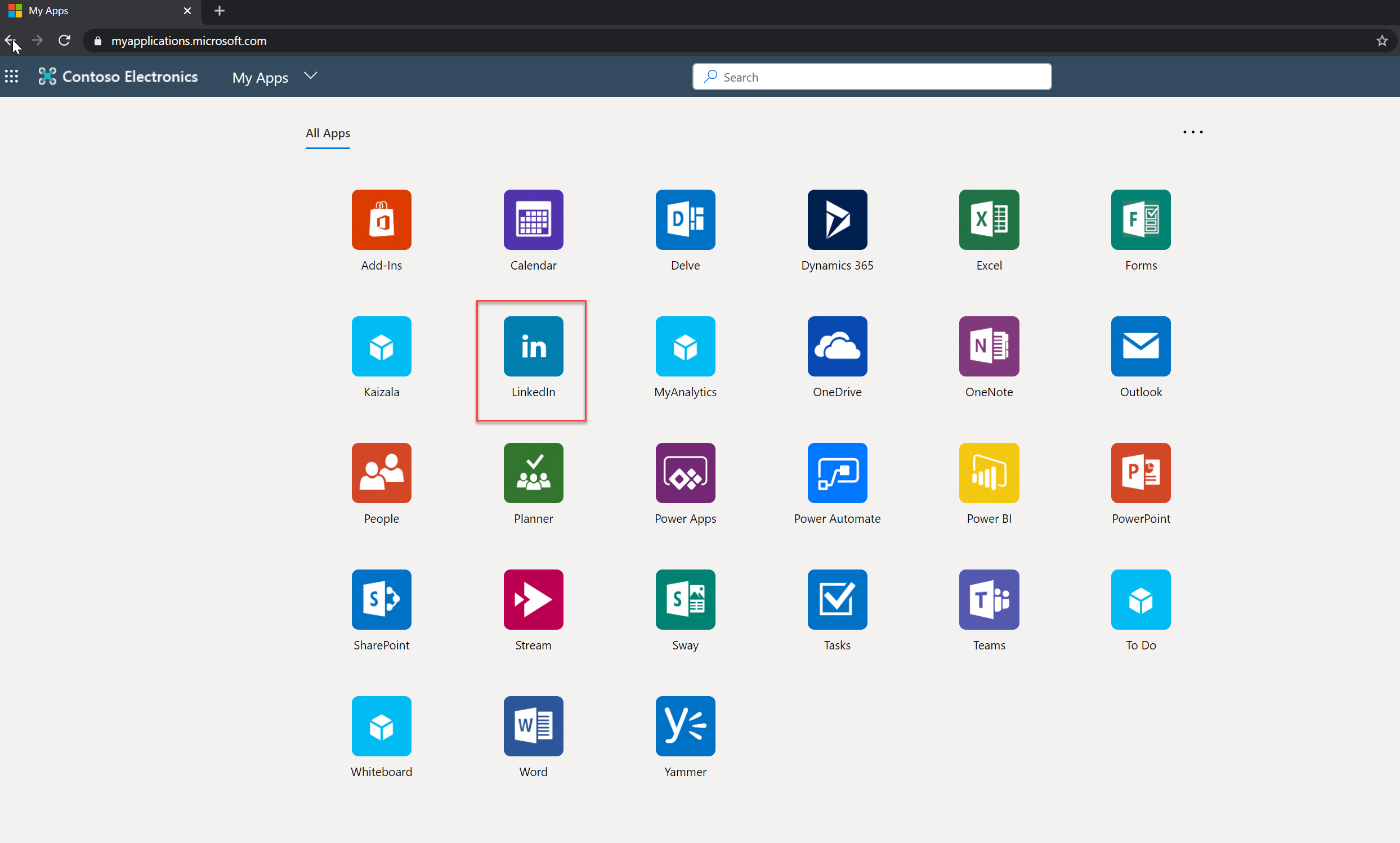Screen dimensions: 1400x843
Task: Open the app launcher waffle menu
Action: [x=11, y=76]
